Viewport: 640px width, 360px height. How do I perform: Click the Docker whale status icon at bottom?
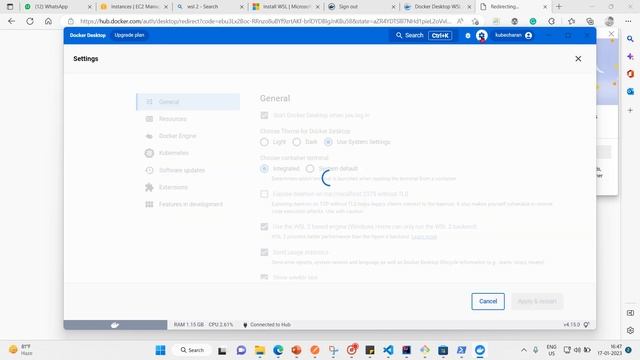pos(115,325)
